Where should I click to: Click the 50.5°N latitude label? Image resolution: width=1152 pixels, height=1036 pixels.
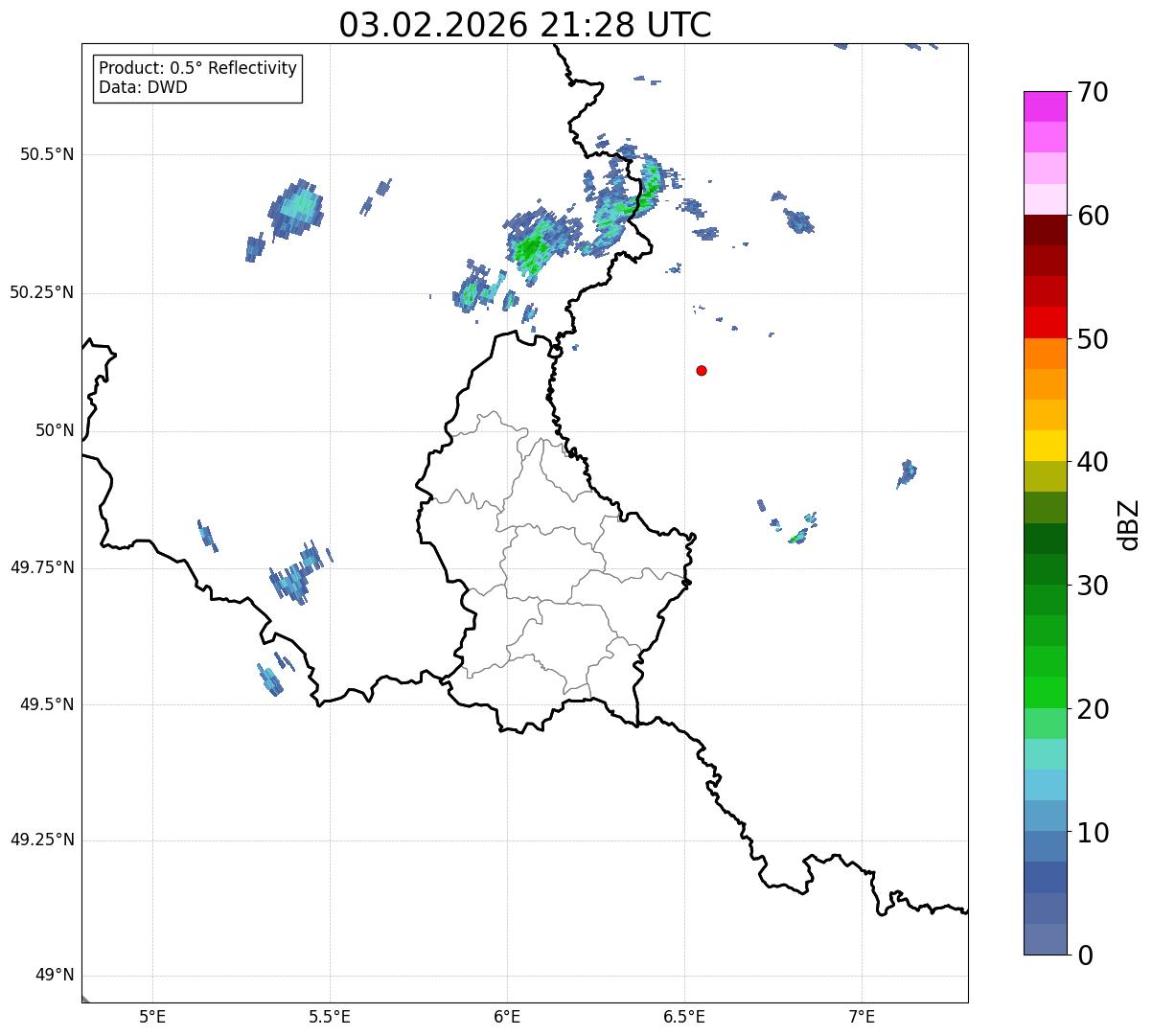(x=47, y=154)
